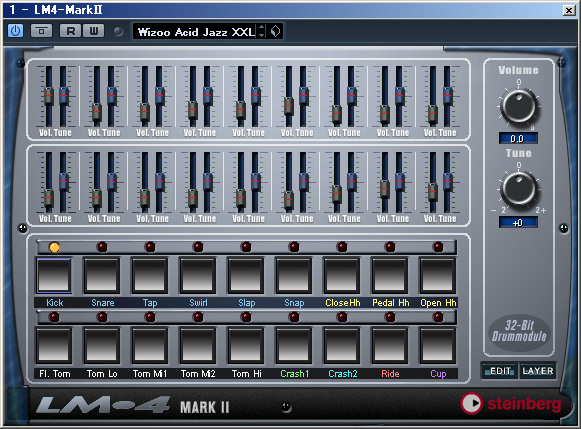The width and height of the screenshot is (581, 429).
Task: Hit the Tom Lo pad
Action: click(102, 345)
